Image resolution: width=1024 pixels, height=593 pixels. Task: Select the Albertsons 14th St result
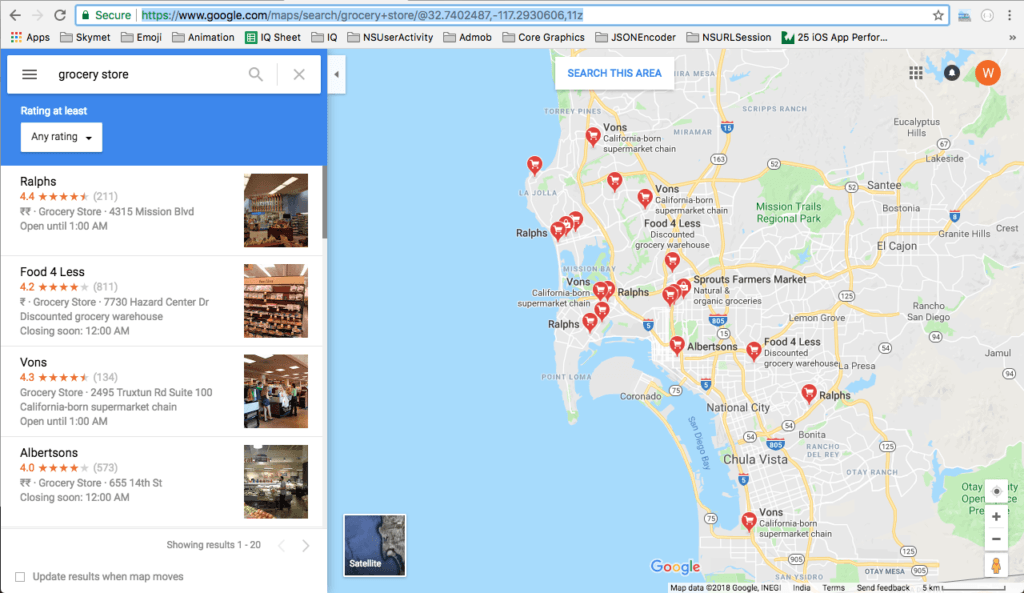162,482
